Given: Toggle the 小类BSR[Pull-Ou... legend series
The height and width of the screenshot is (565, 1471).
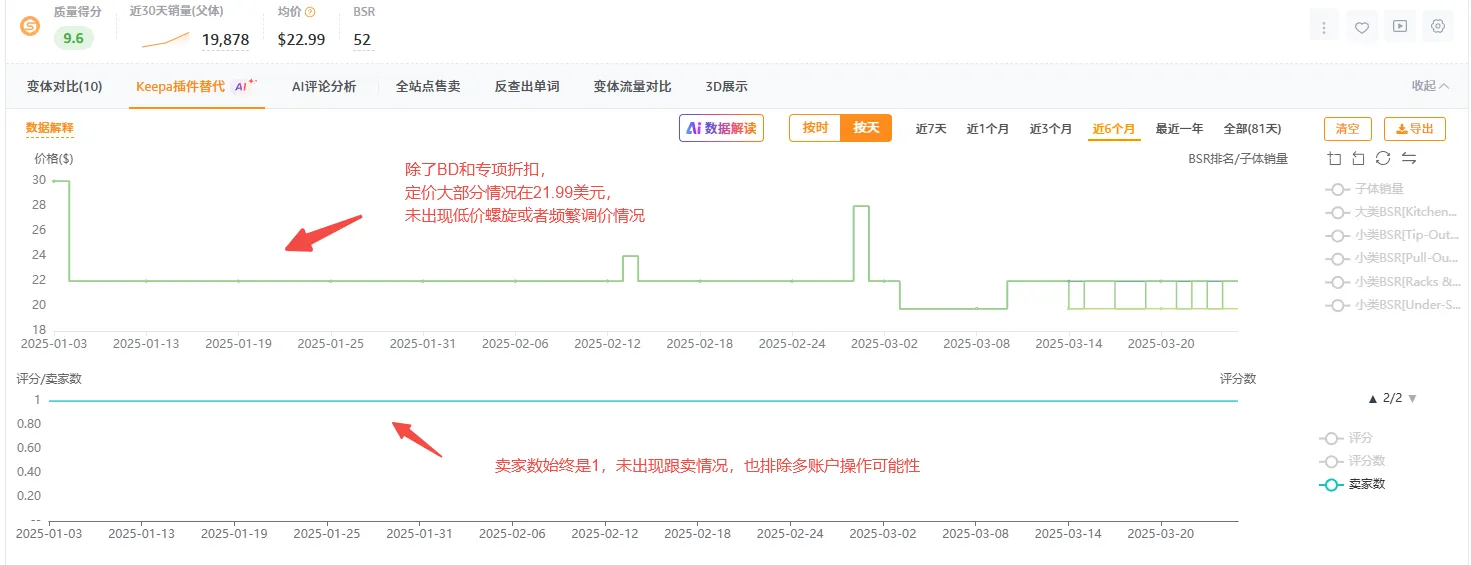Looking at the screenshot, I should [1391, 258].
